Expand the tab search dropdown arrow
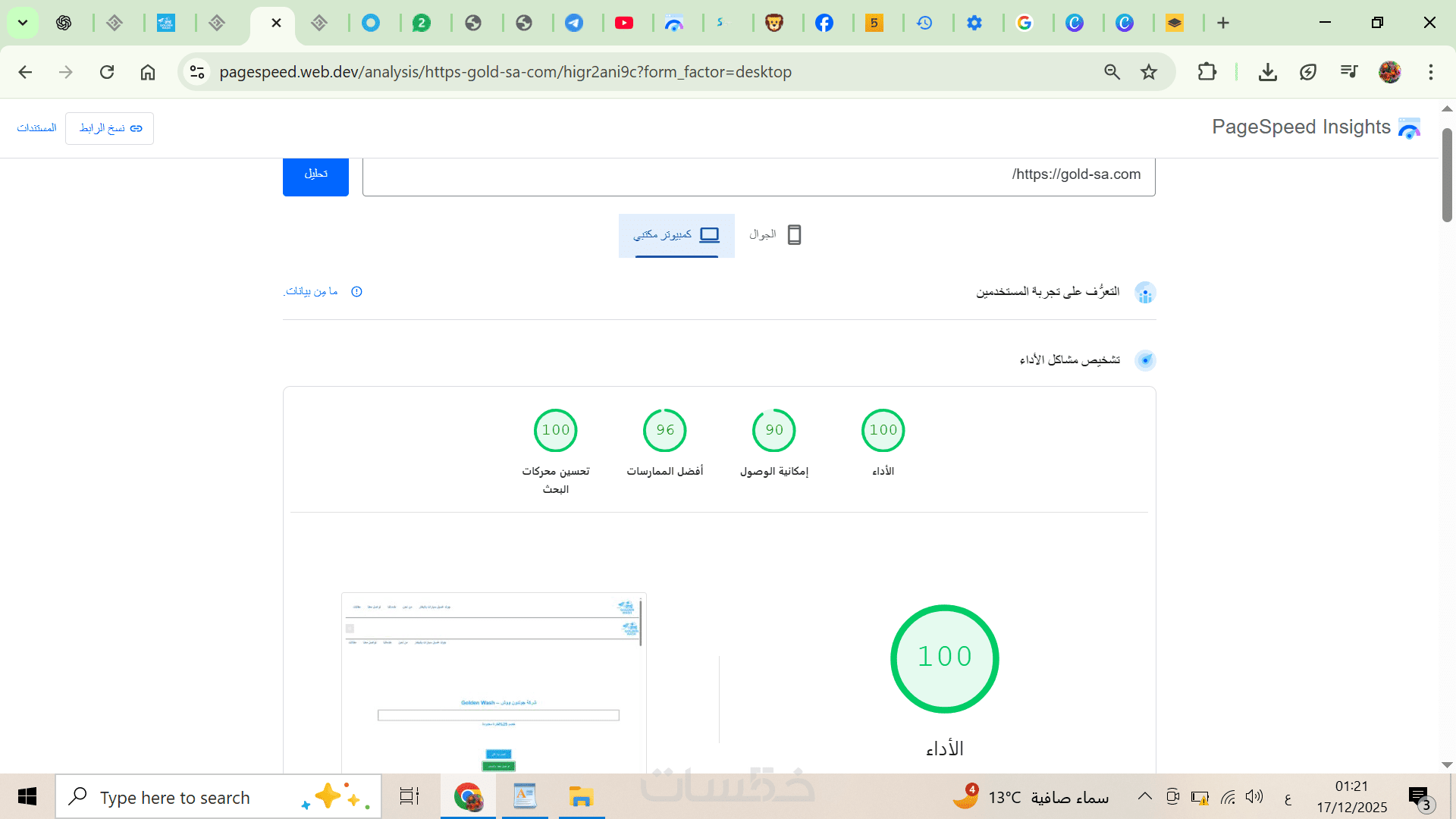This screenshot has width=1456, height=819. click(x=23, y=23)
